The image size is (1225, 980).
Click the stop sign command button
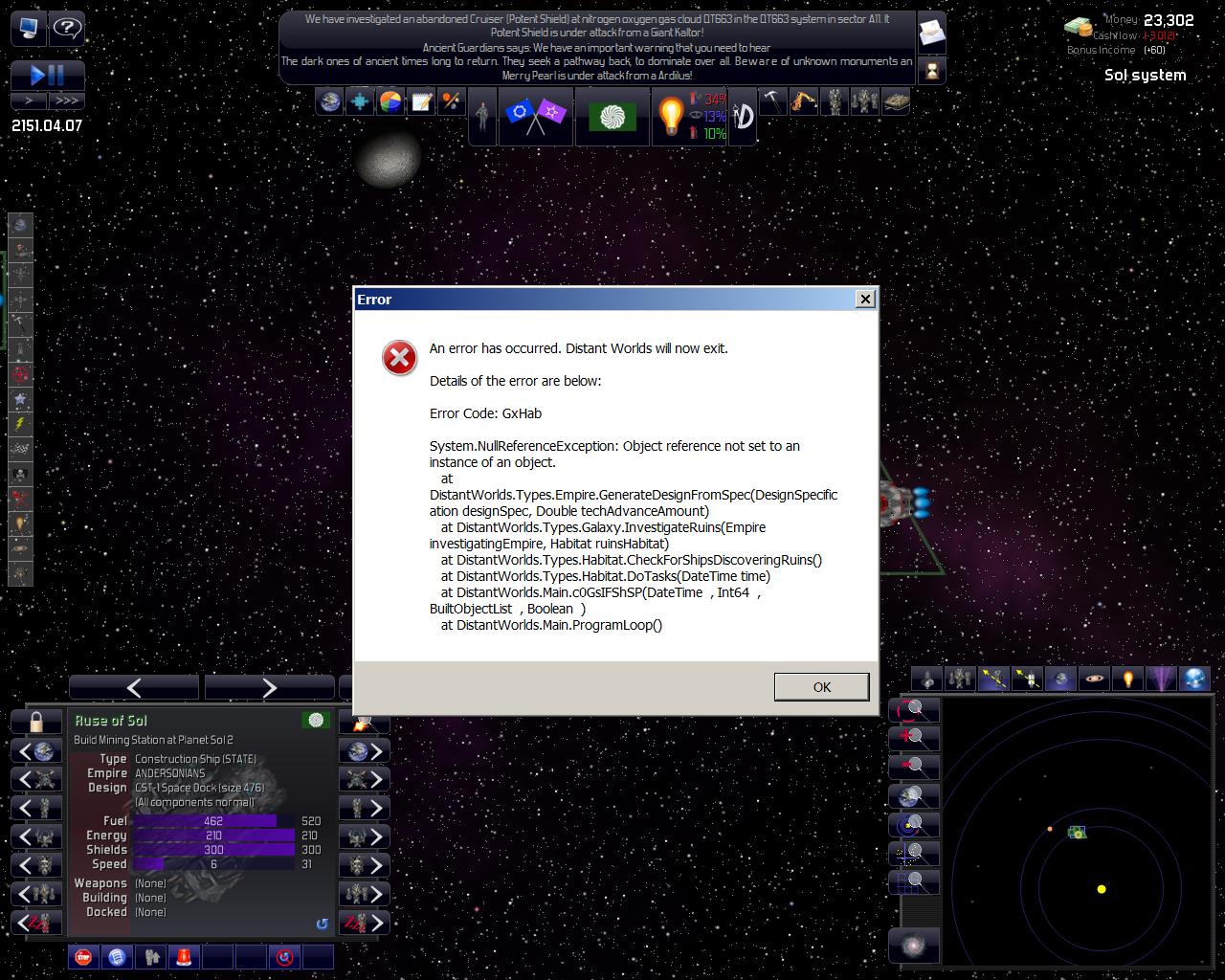(83, 956)
